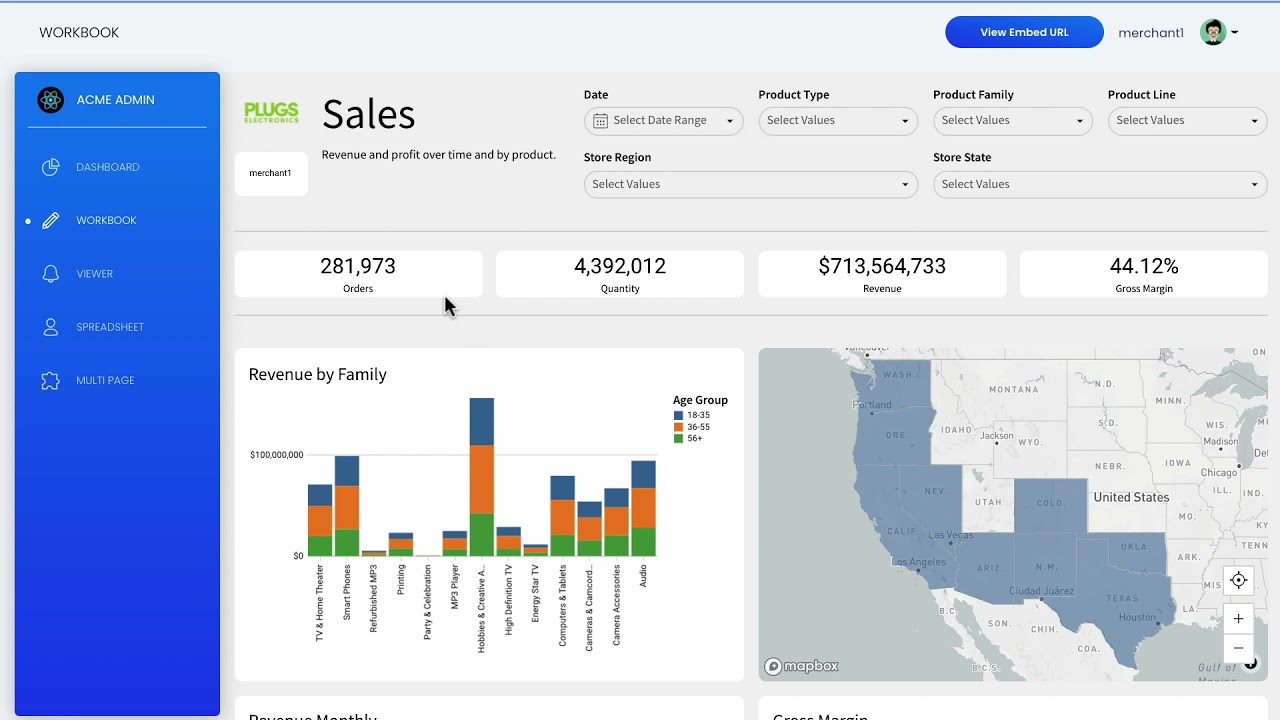Expand the Product Type filter dropdown

[837, 121]
